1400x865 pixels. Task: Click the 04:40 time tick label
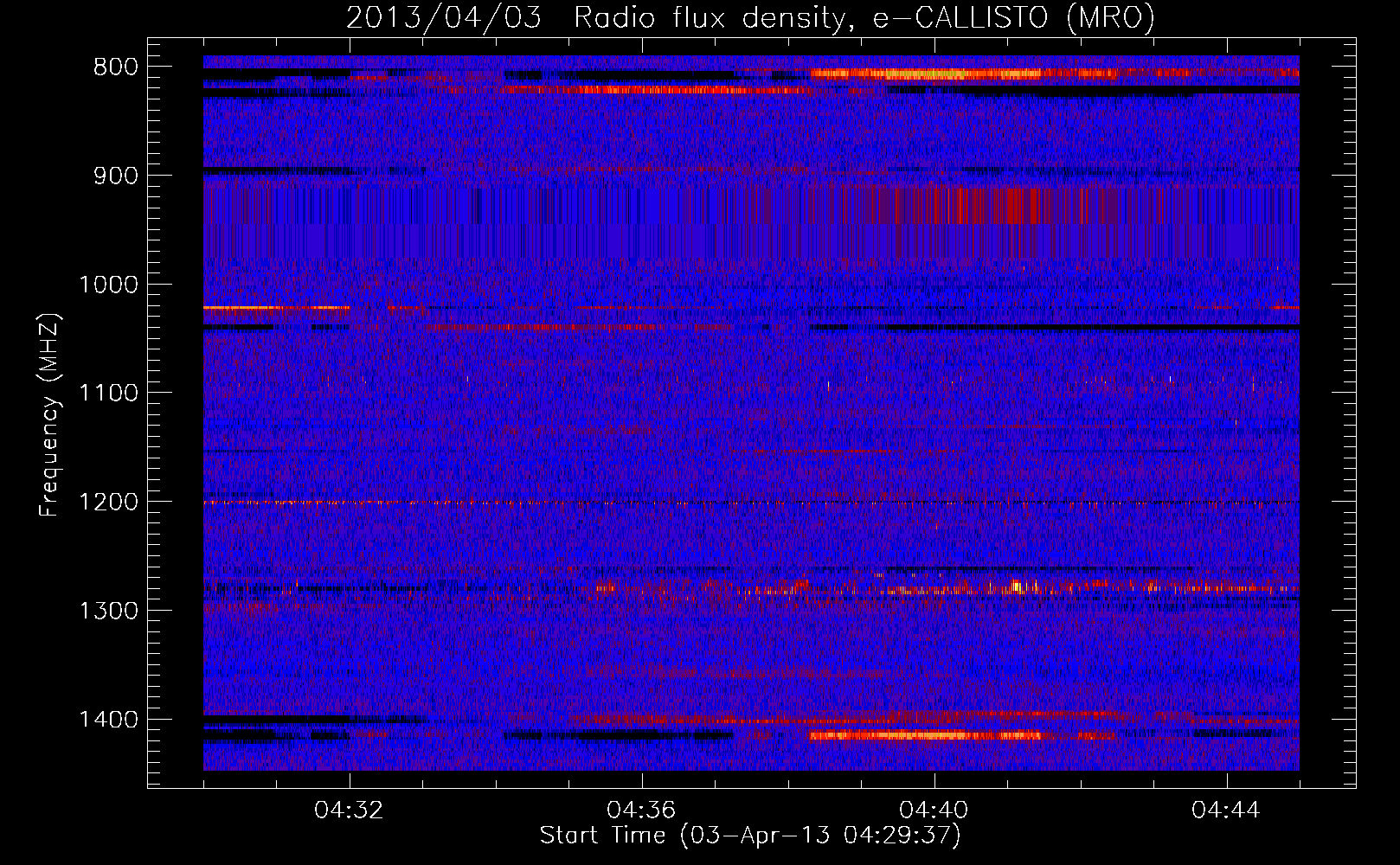(x=934, y=811)
